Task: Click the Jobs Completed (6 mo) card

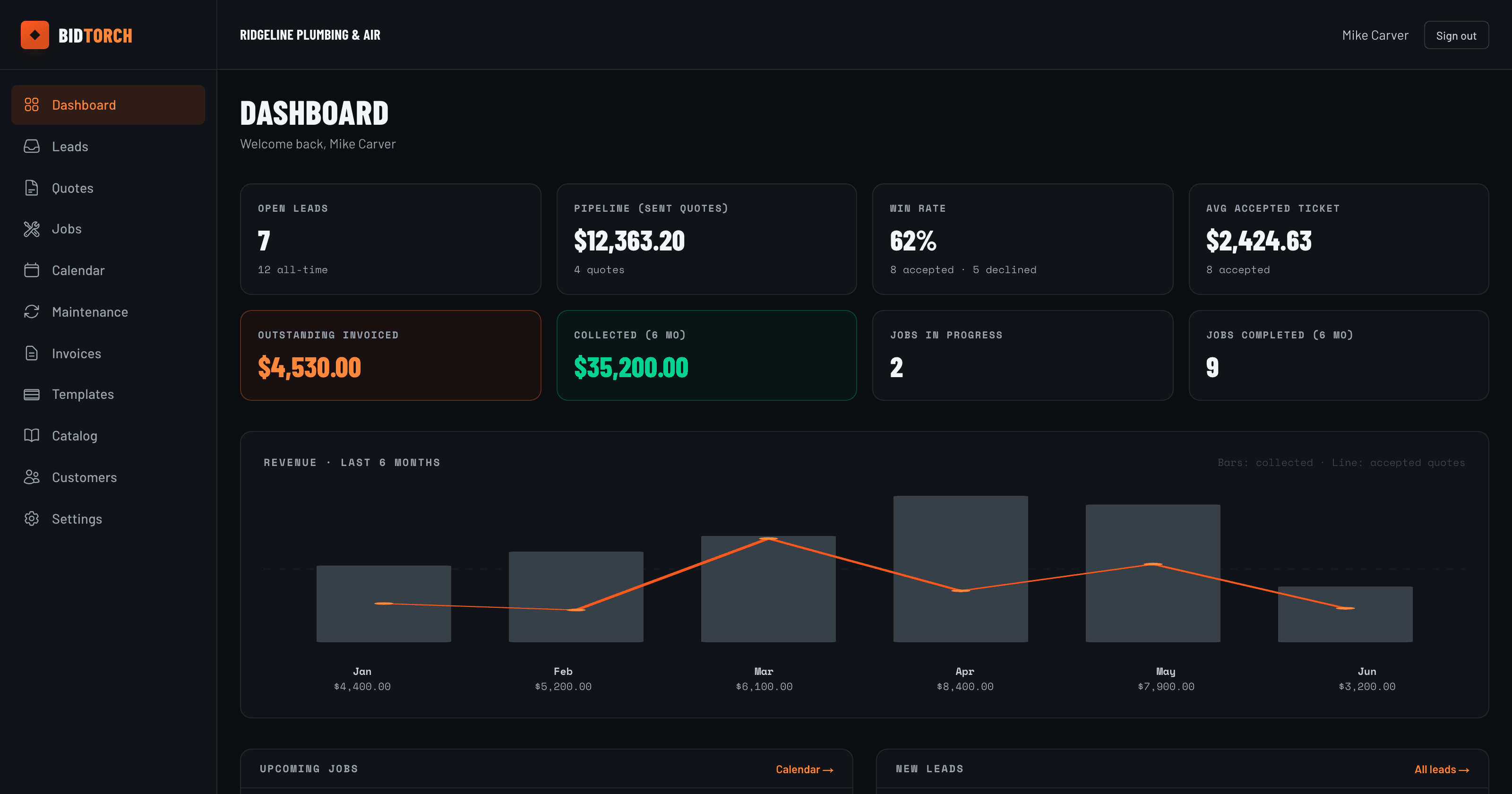Action: click(x=1338, y=355)
